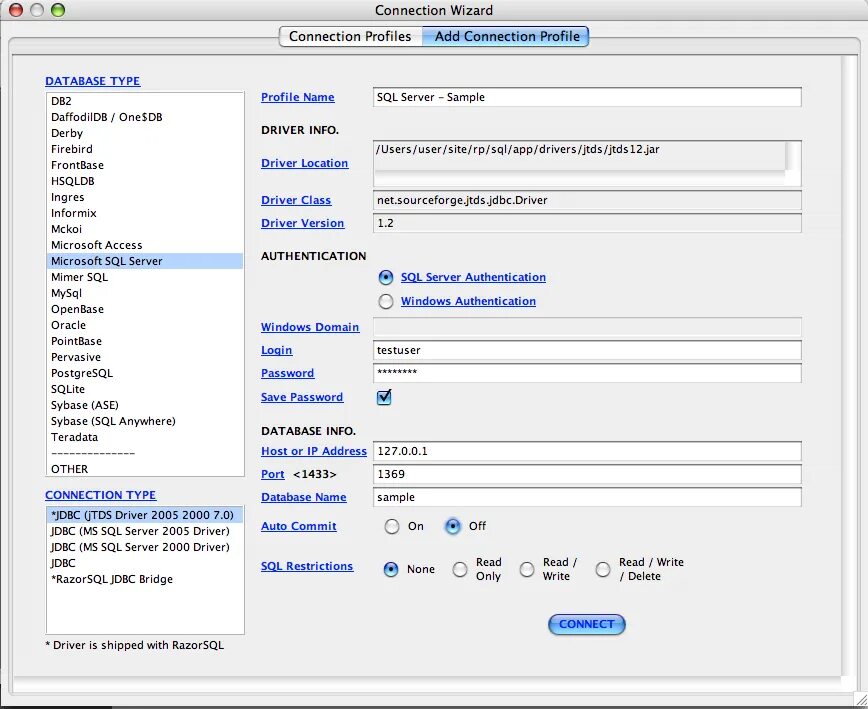
Task: Switch to the Connection Profiles tab
Action: 350,37
